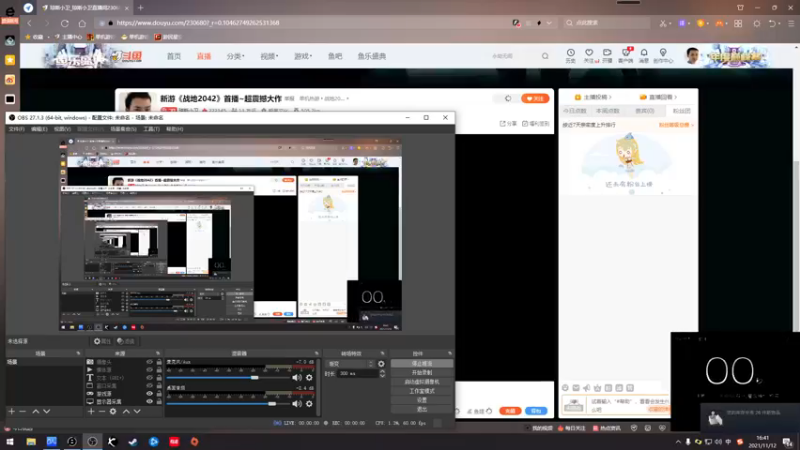Click the 停止推流 button in OBS controls
Screen dimensions: 800x450
click(x=421, y=364)
